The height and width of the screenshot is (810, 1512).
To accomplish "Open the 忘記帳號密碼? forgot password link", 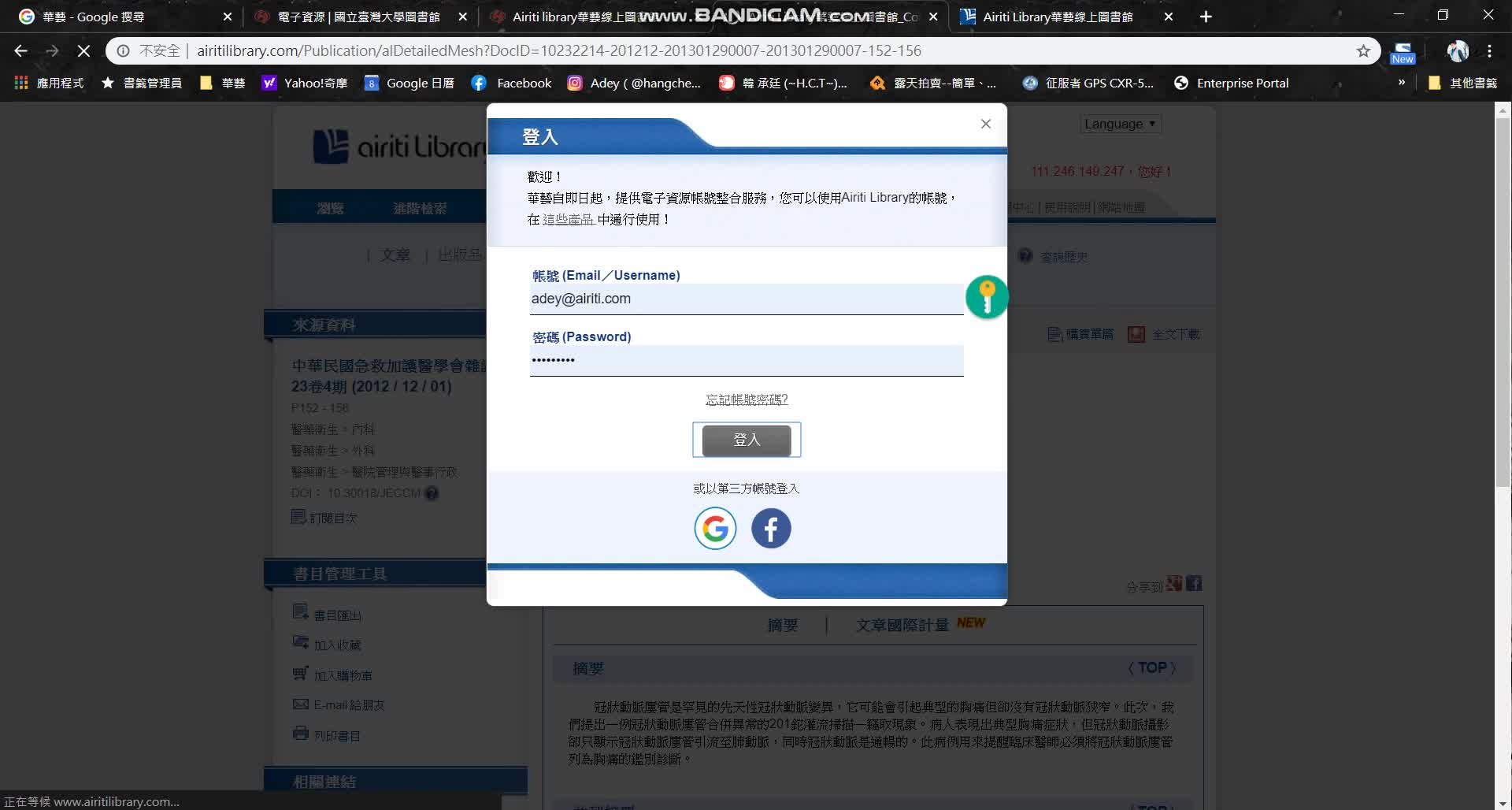I will (x=747, y=399).
